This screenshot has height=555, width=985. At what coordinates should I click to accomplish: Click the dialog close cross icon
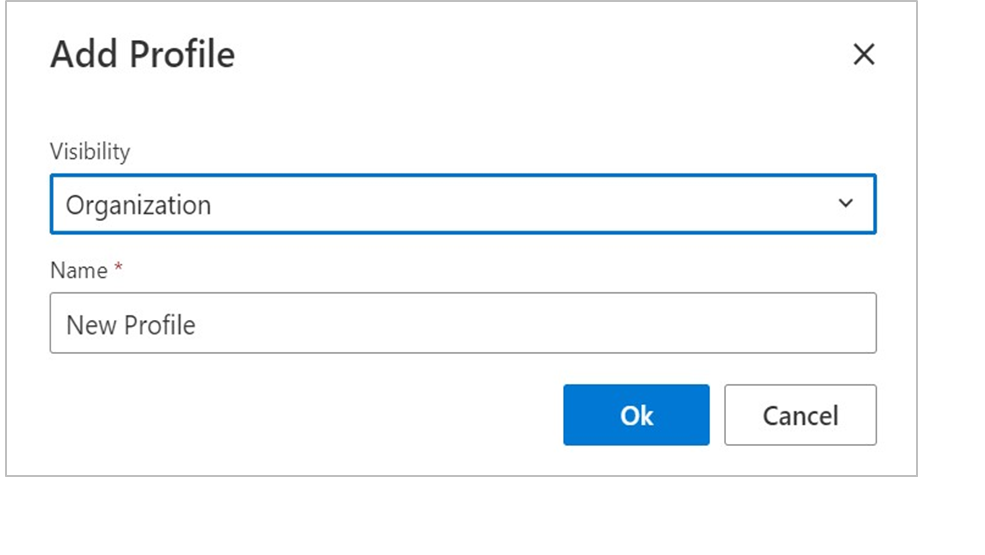coord(864,54)
